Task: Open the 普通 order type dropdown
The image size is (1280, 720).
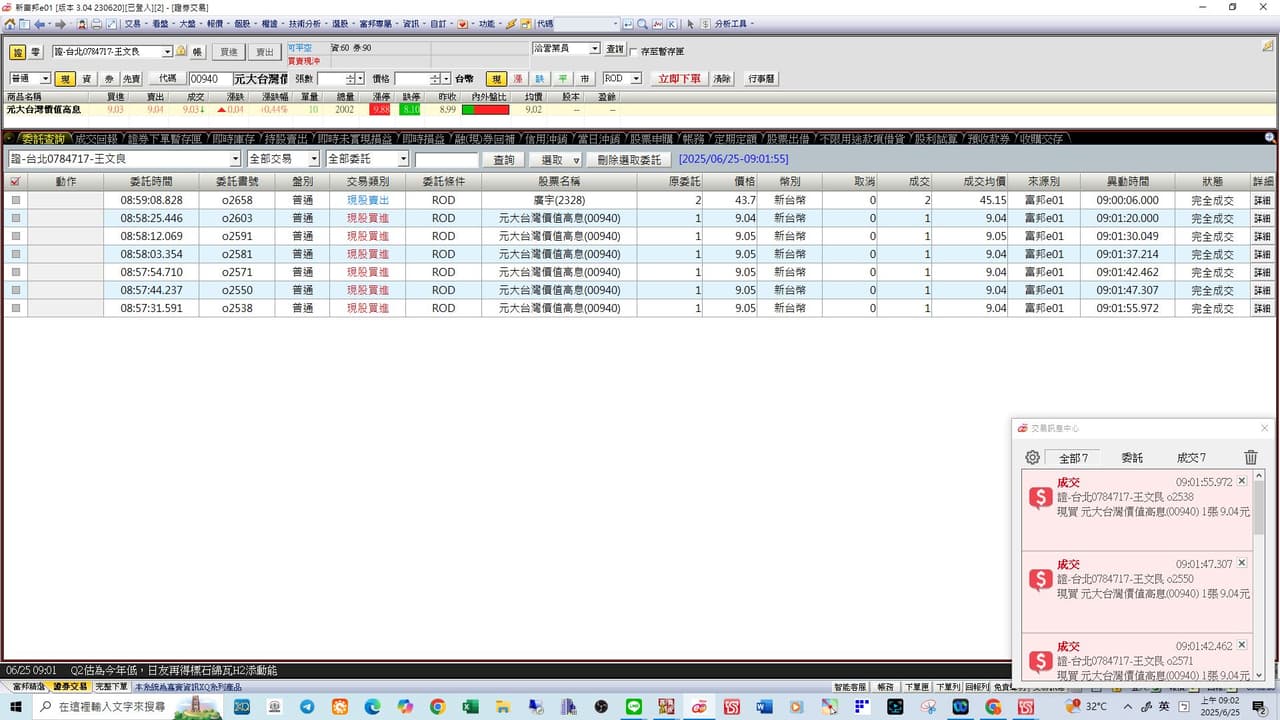Action: coord(45,79)
